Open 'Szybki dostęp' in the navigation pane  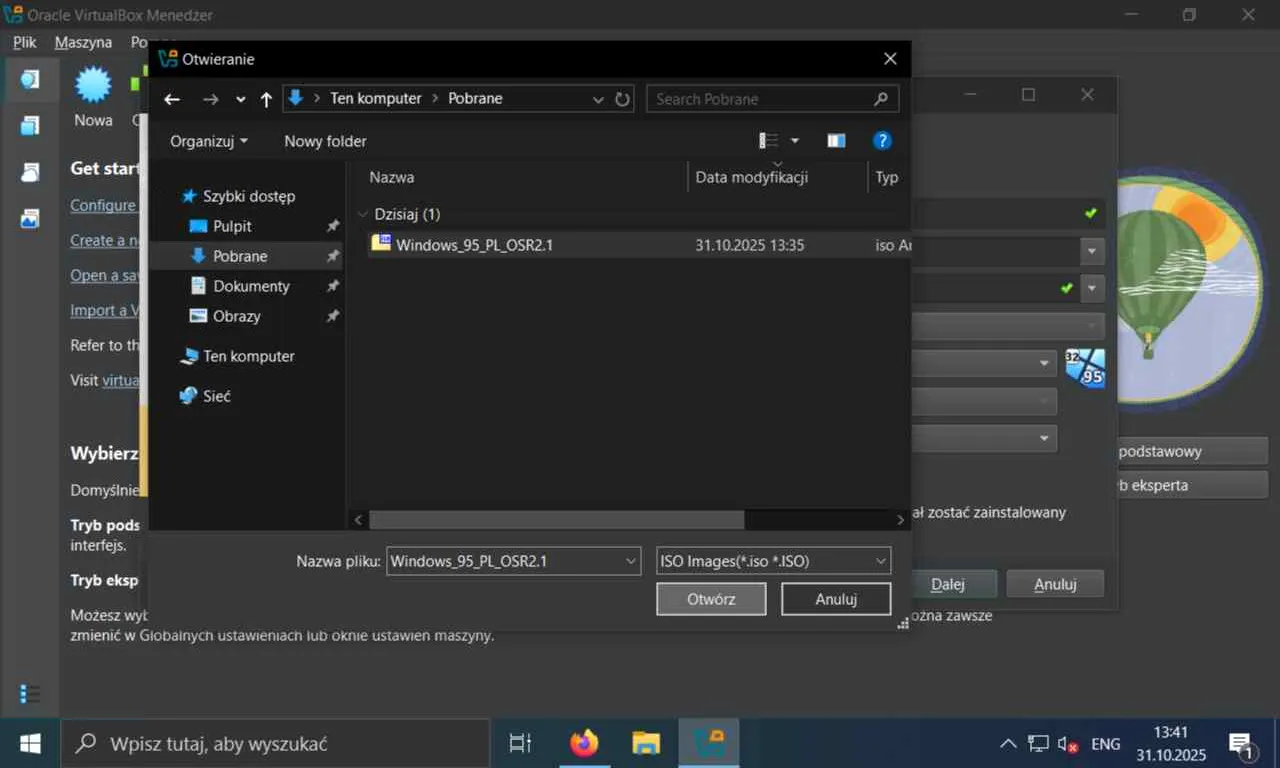(x=248, y=196)
